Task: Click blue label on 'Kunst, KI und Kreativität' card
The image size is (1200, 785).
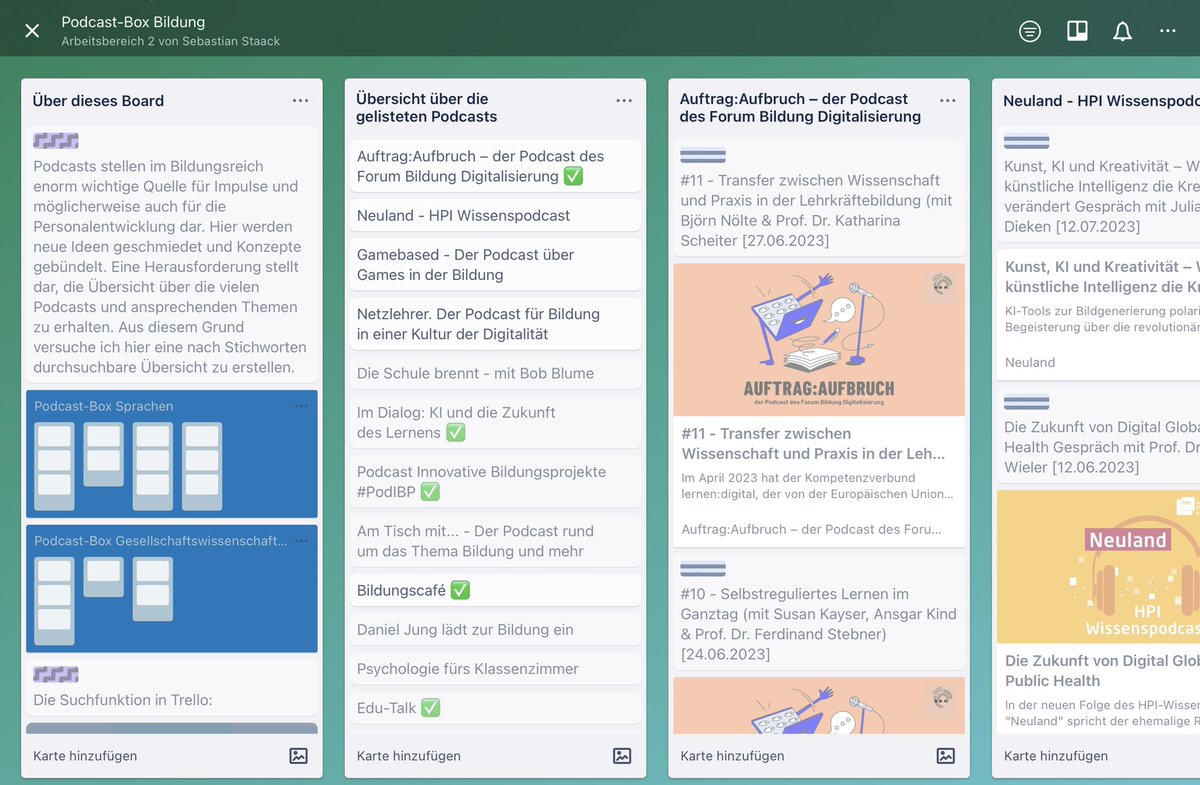Action: pyautogui.click(x=1027, y=141)
